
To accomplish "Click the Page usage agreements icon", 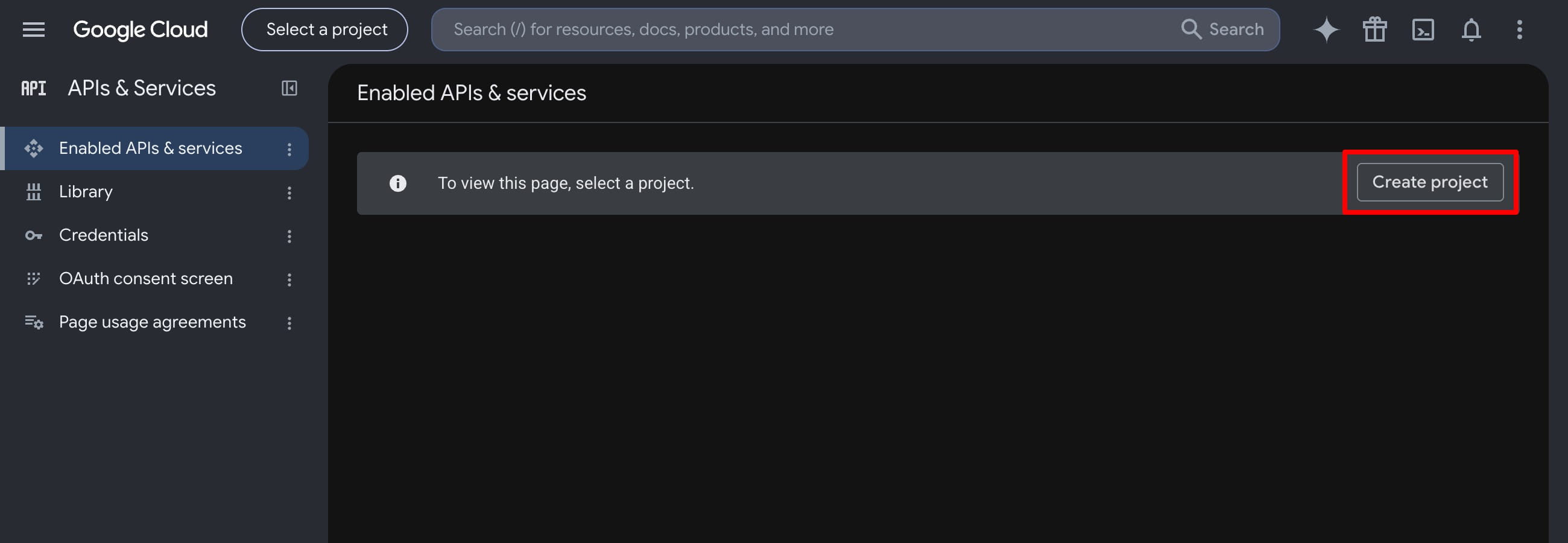I will [34, 322].
